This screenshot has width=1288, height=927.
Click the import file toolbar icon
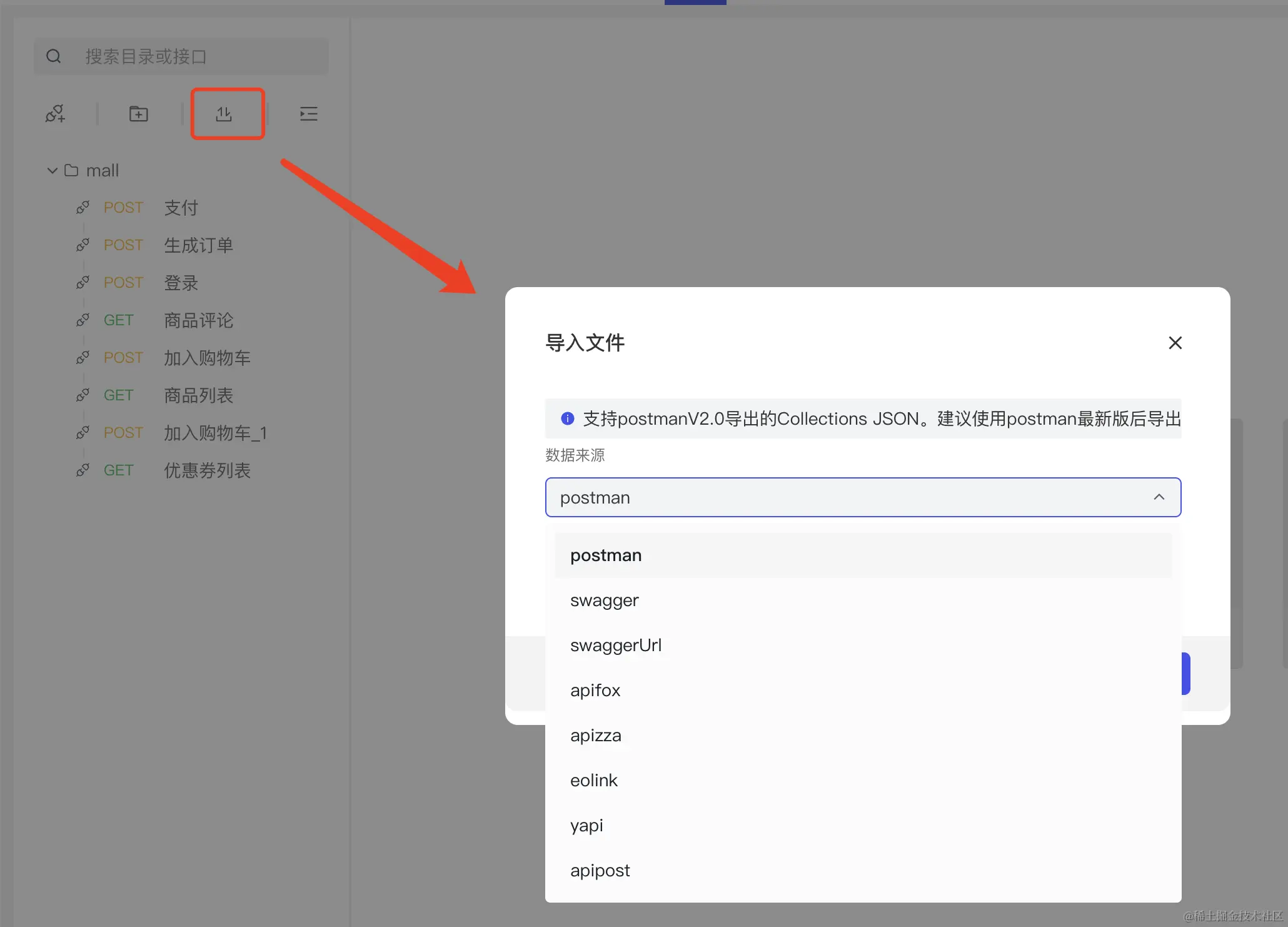[224, 114]
